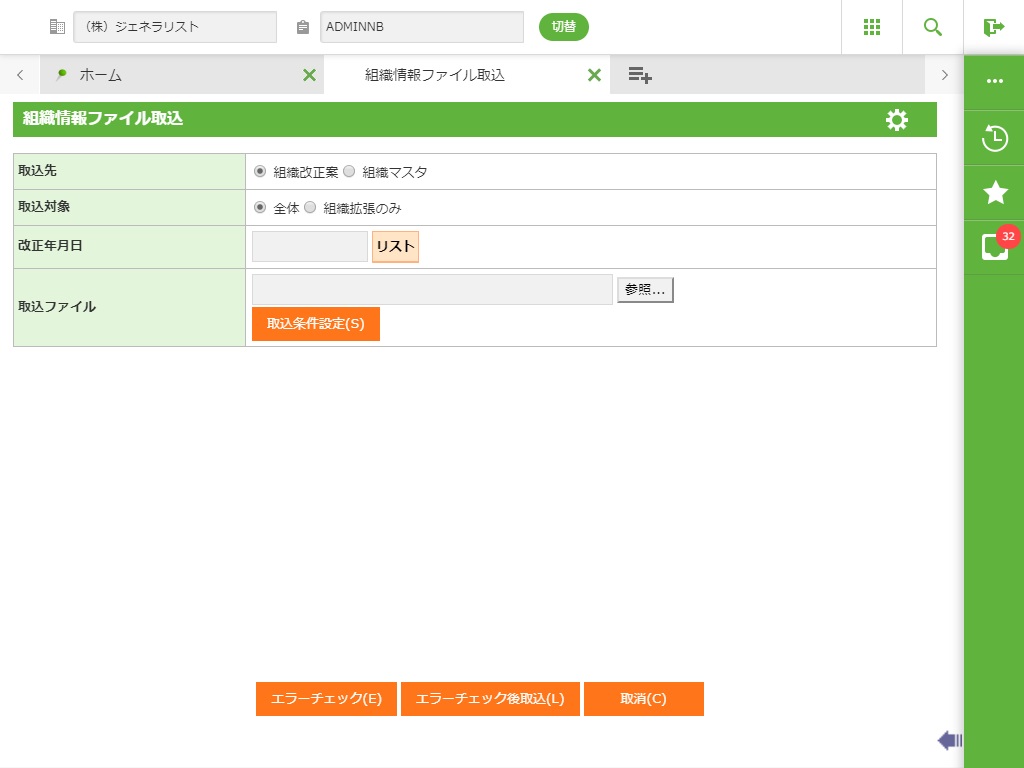The width and height of the screenshot is (1024, 768).
Task: Collapse sidebar with purple arrow
Action: point(949,740)
